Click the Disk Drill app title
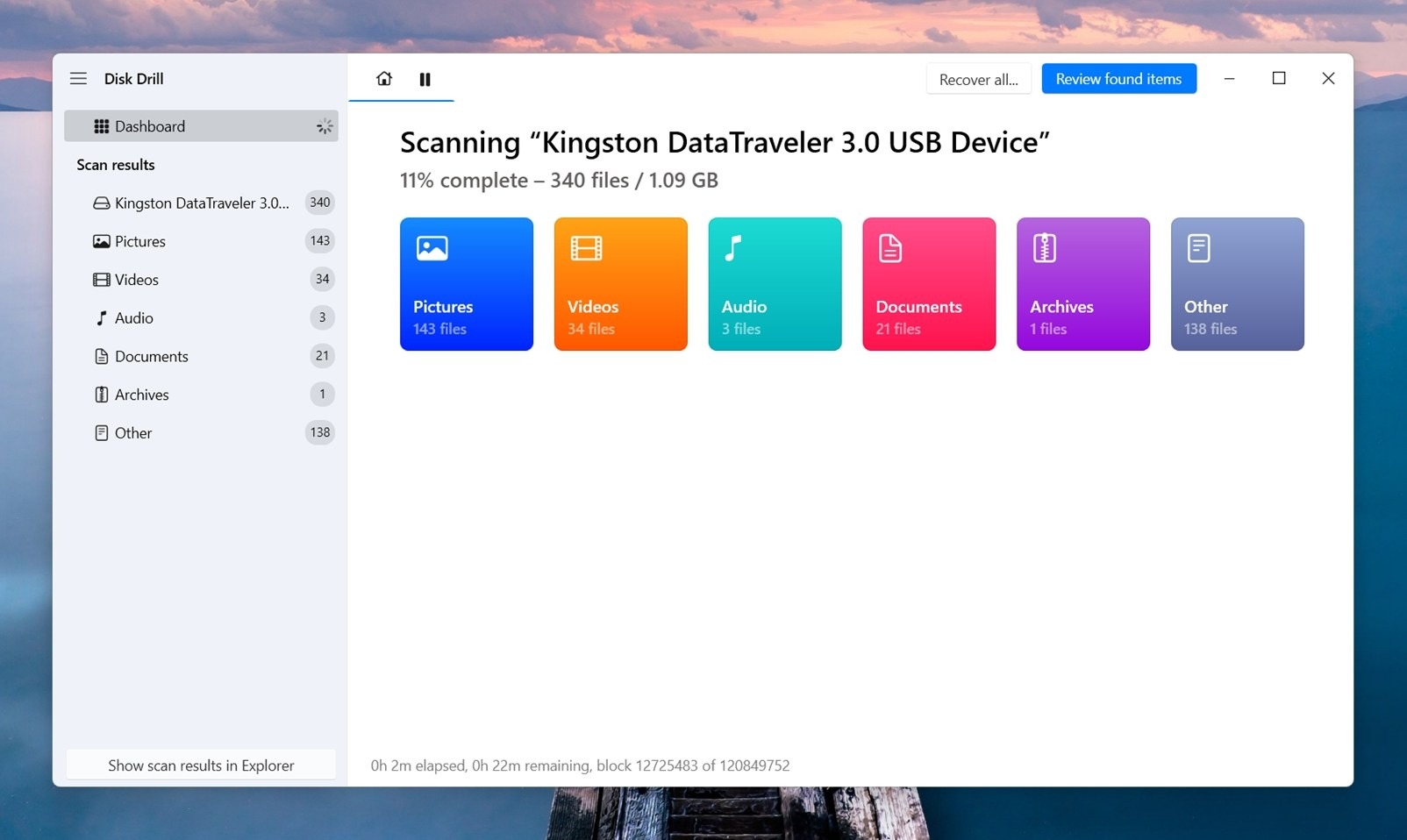The image size is (1407, 840). click(133, 79)
